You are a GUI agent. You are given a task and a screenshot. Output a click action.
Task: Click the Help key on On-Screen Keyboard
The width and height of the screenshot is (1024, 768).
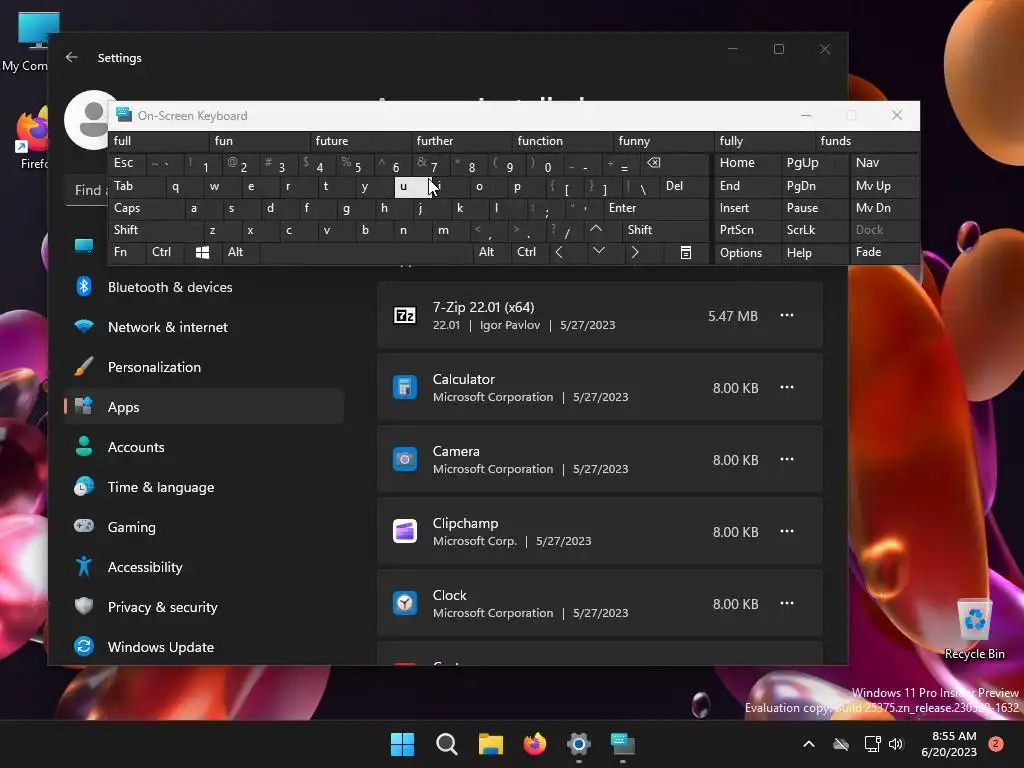(814, 253)
